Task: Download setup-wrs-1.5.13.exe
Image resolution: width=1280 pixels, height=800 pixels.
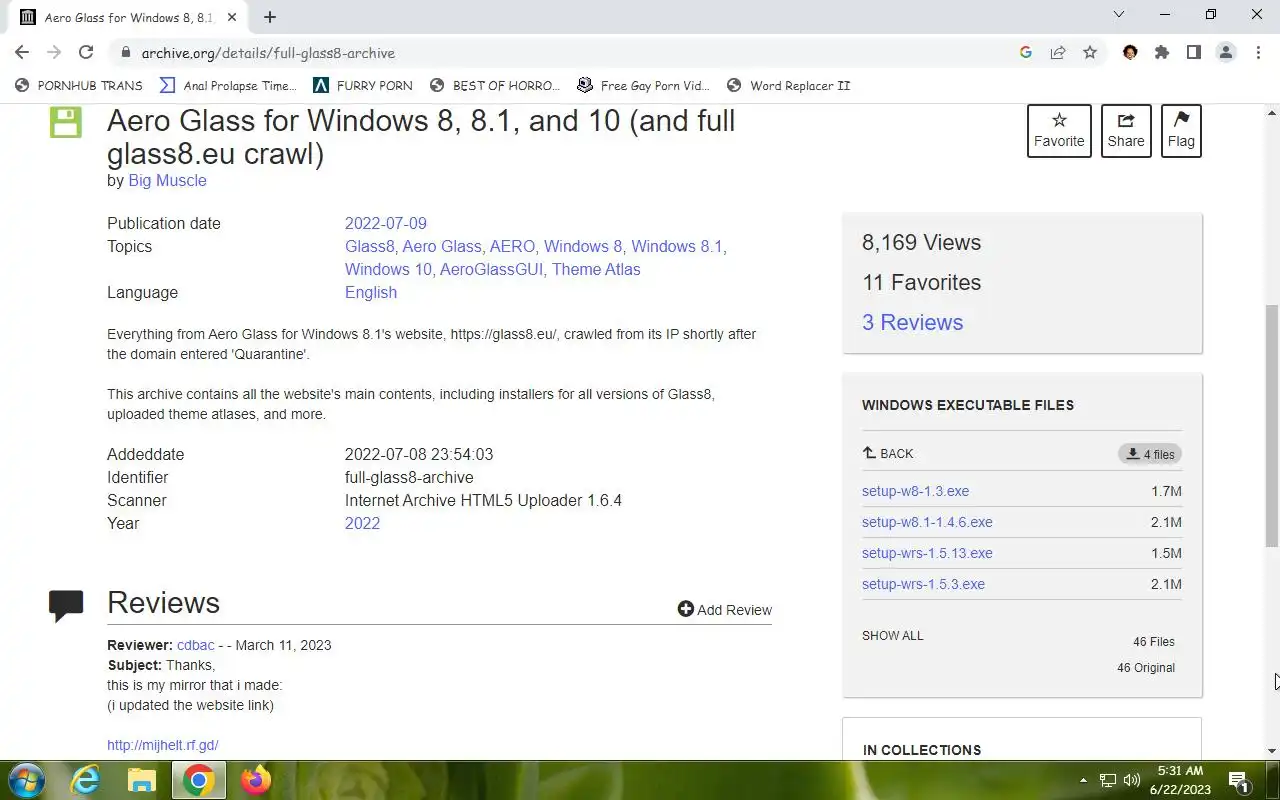Action: pyautogui.click(x=927, y=553)
